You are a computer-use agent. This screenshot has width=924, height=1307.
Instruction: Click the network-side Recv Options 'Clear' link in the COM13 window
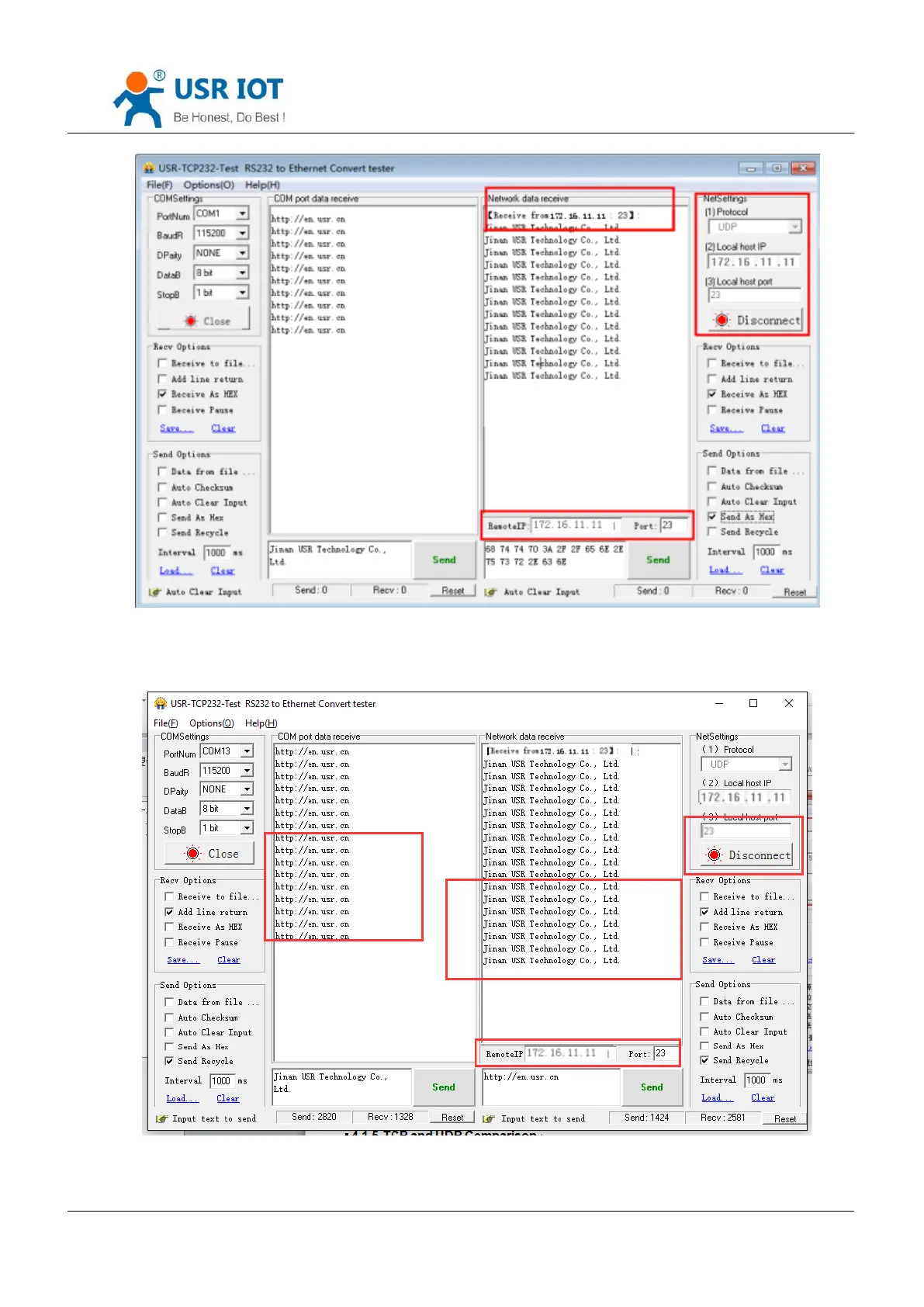(x=763, y=960)
